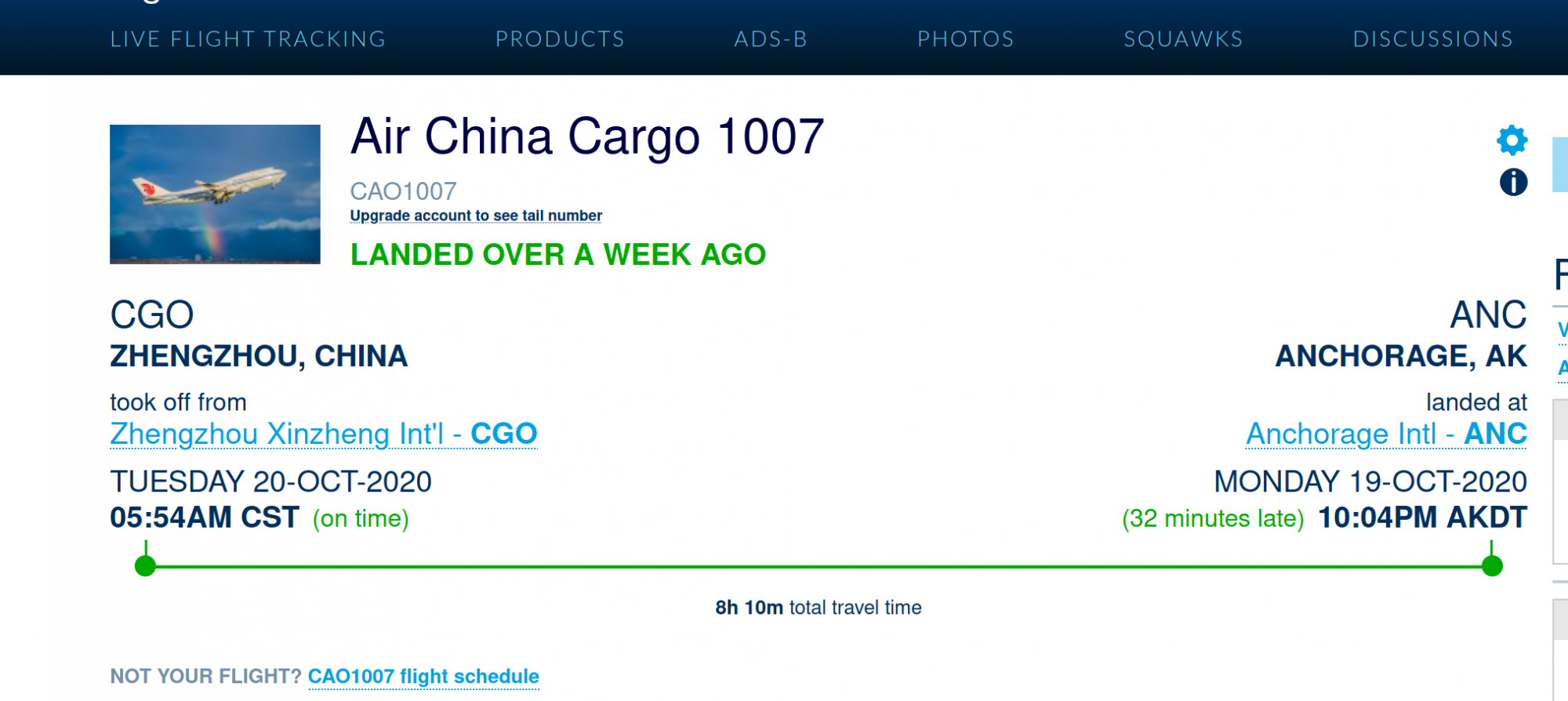The image size is (1568, 701).
Task: Select the ANC destination airport code
Action: point(1488,315)
